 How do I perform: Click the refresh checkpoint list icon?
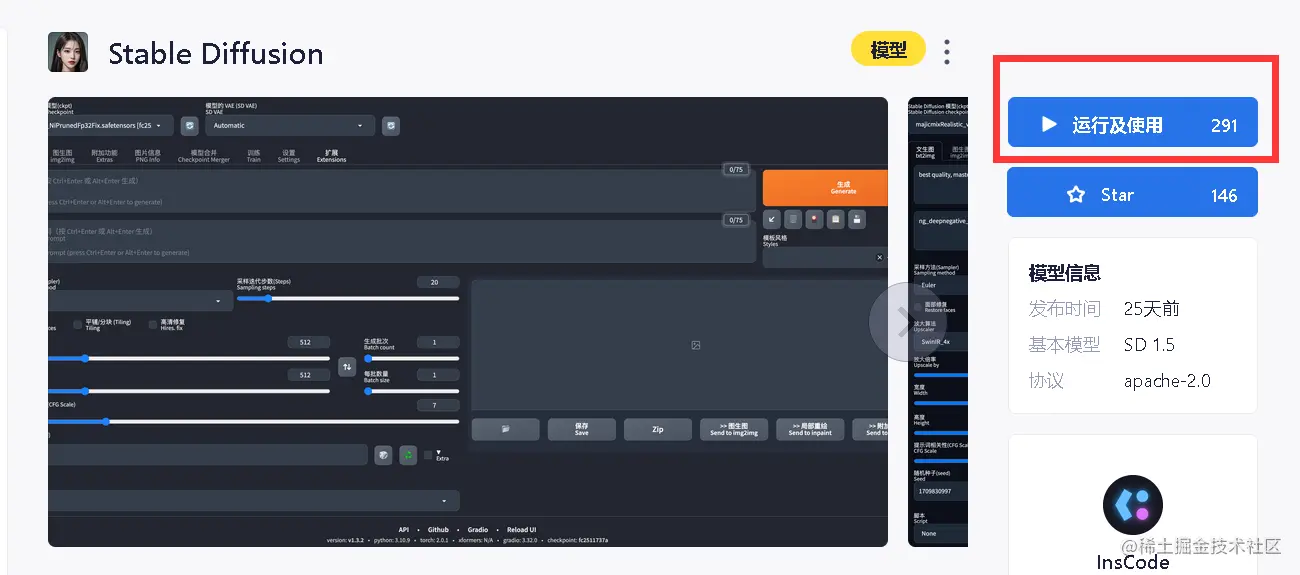tap(190, 125)
